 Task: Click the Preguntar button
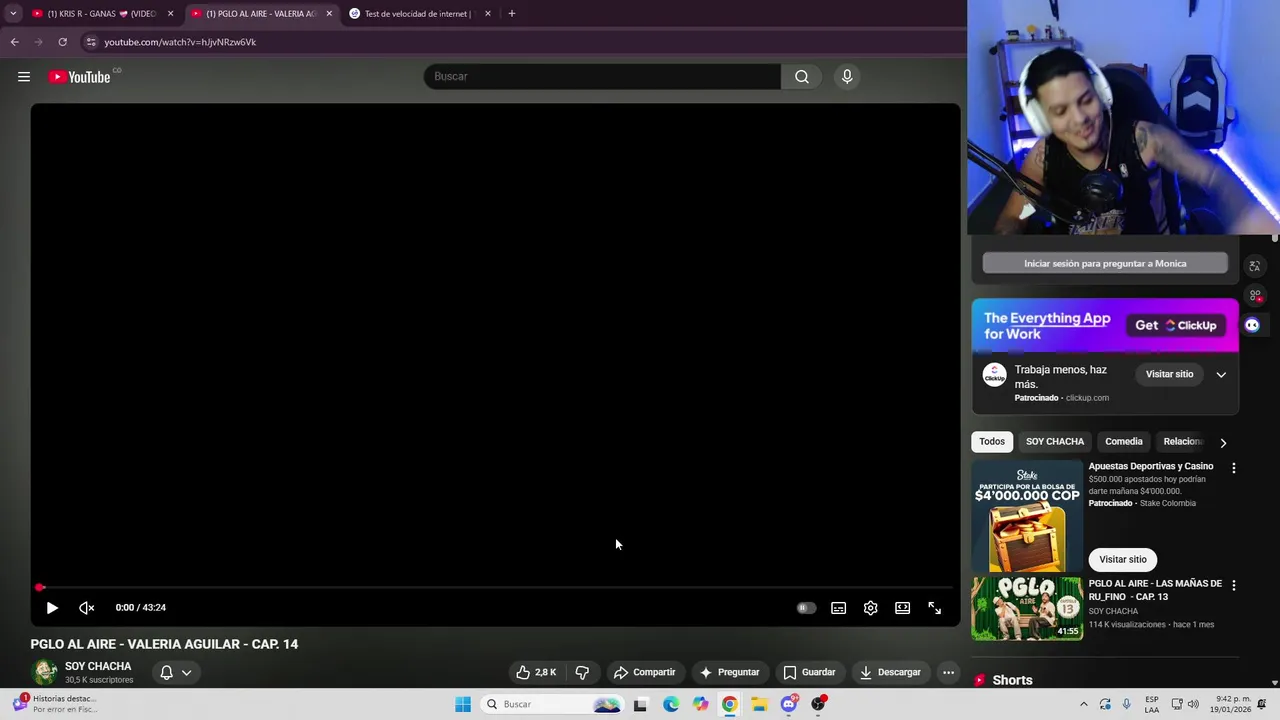tap(730, 672)
